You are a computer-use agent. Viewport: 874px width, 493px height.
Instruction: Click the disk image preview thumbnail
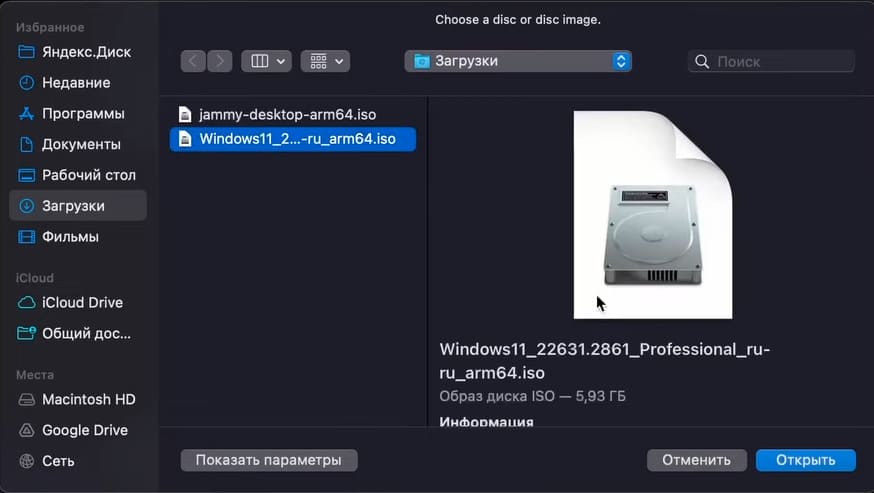[652, 215]
